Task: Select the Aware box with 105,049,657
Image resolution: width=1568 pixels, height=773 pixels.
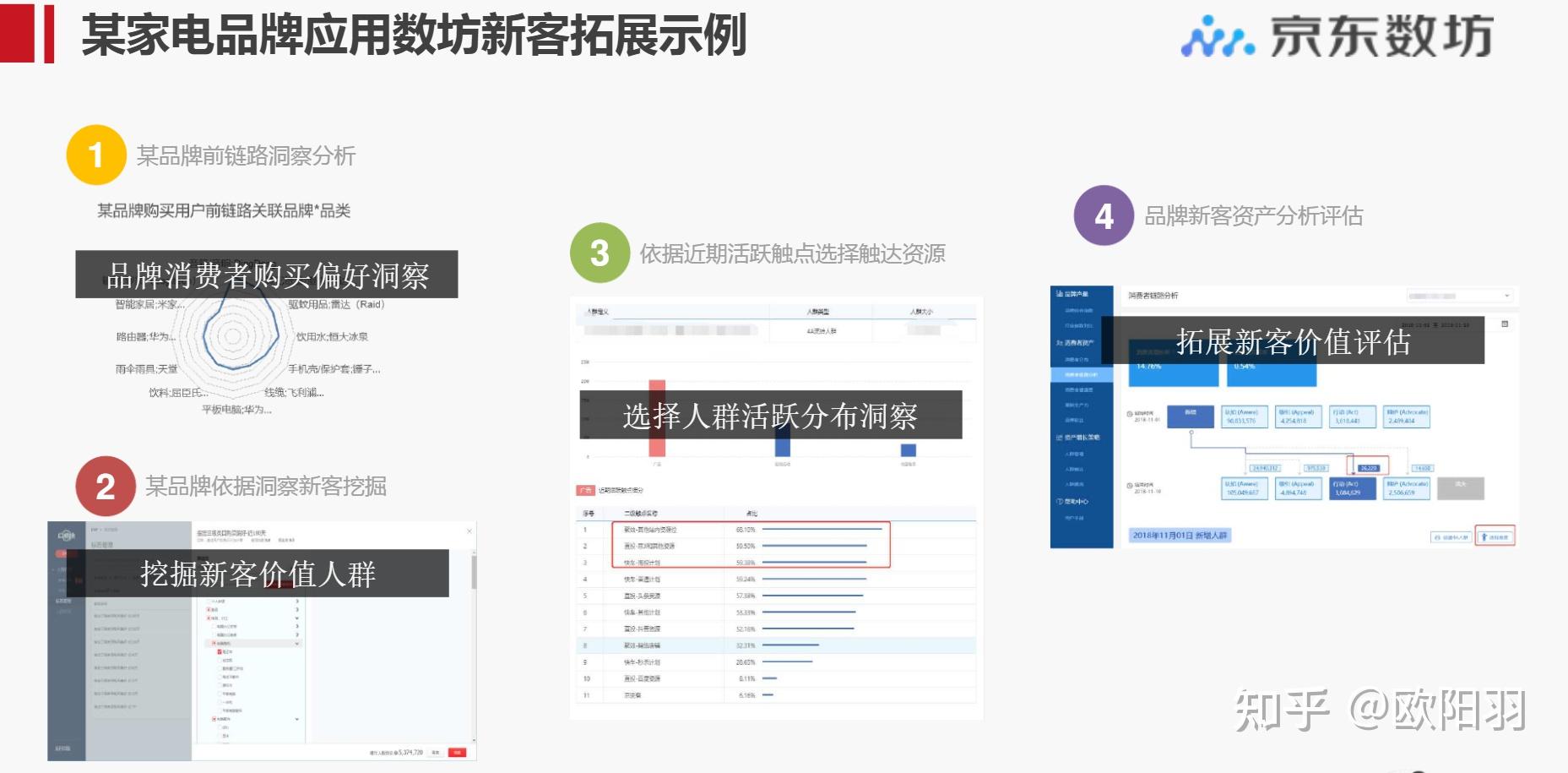Action: (1245, 488)
